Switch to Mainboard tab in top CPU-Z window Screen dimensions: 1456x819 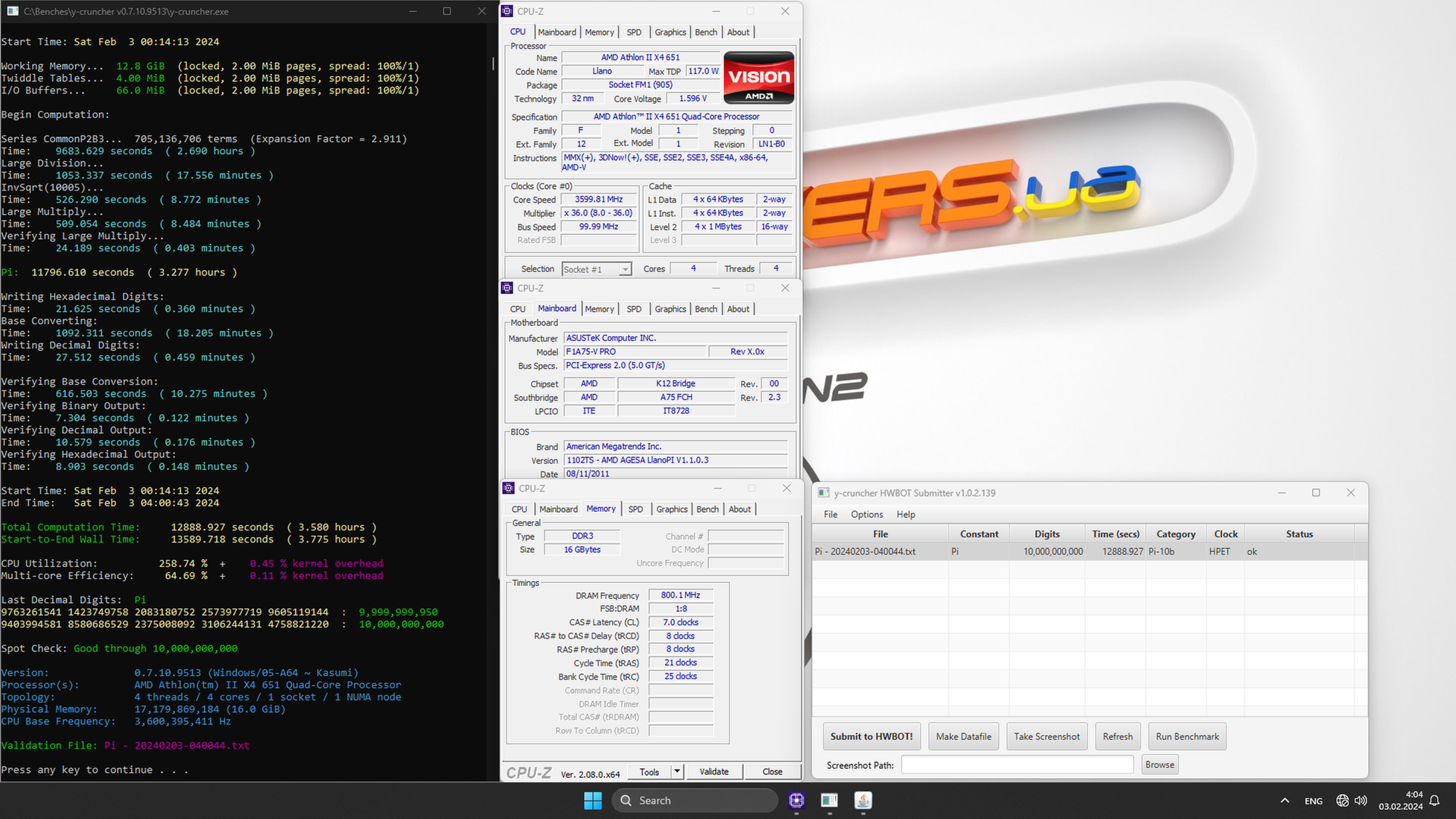click(x=557, y=33)
